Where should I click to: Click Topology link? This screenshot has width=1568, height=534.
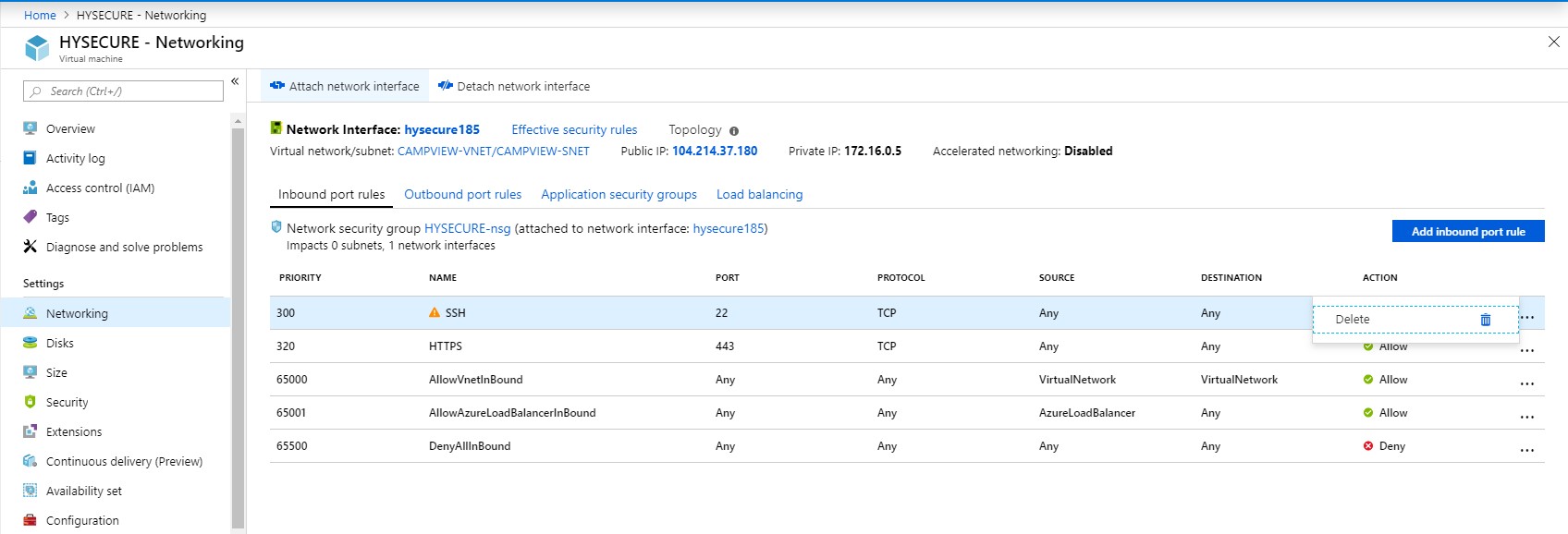point(695,129)
